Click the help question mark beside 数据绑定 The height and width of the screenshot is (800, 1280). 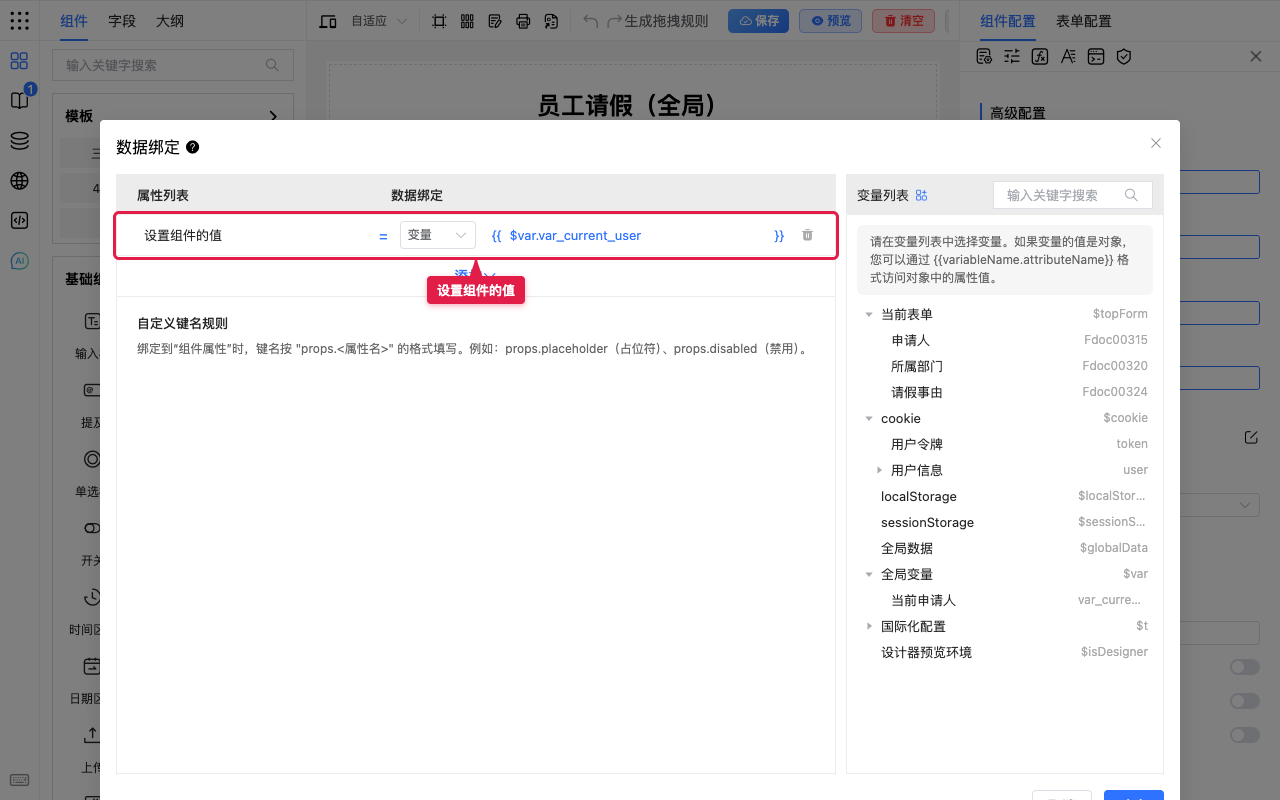[193, 147]
